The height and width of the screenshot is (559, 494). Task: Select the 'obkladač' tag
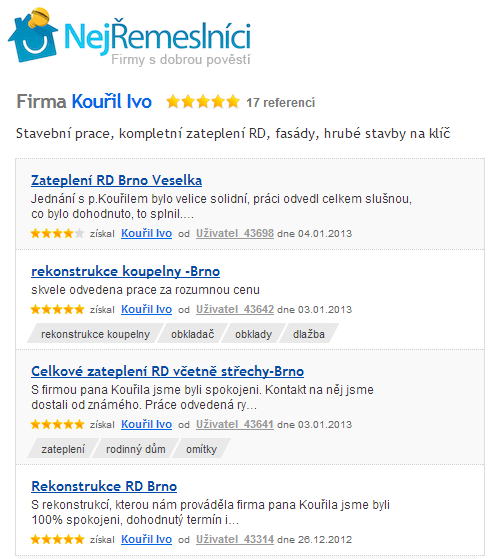[192, 334]
